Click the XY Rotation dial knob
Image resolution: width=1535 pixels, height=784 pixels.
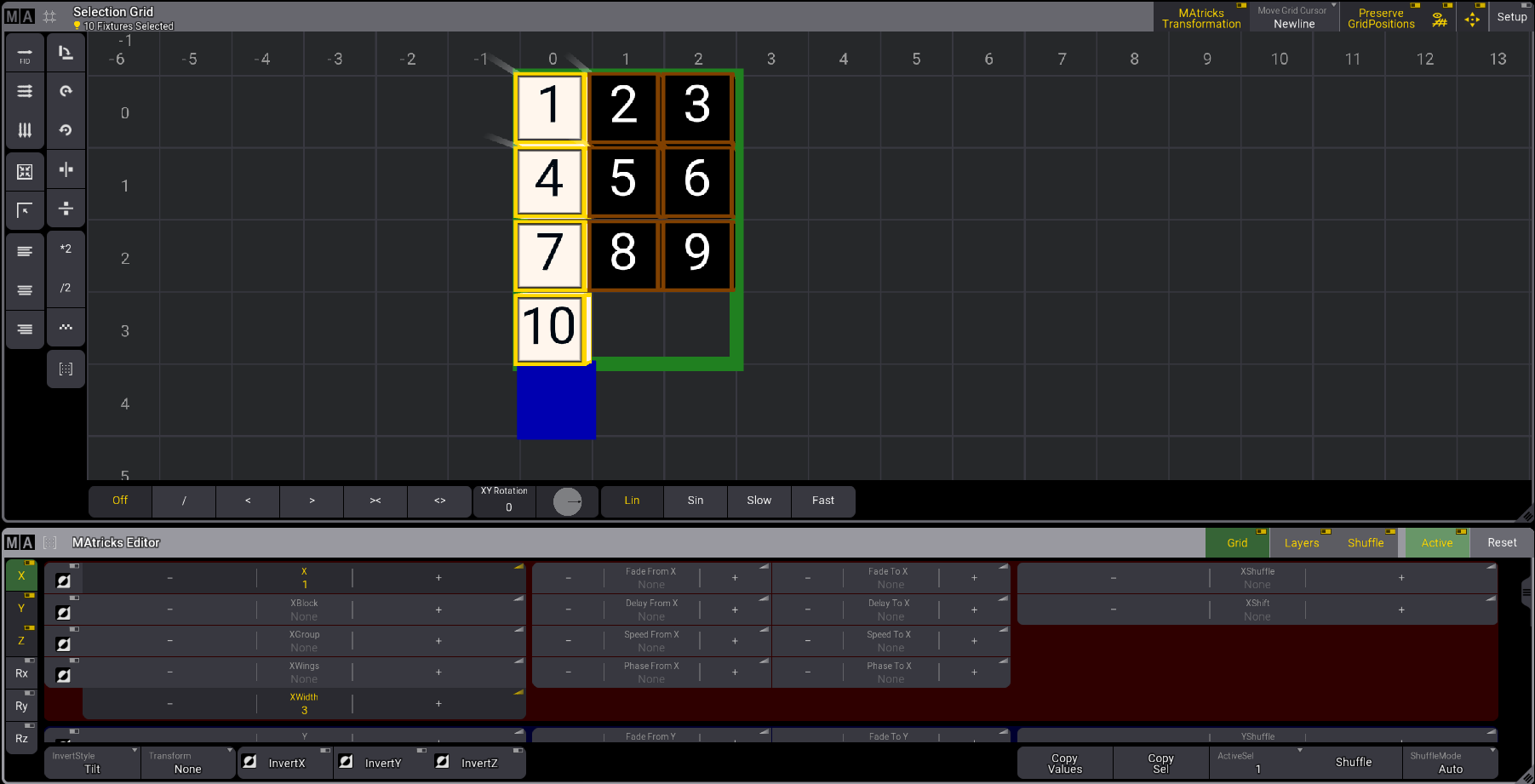(567, 502)
